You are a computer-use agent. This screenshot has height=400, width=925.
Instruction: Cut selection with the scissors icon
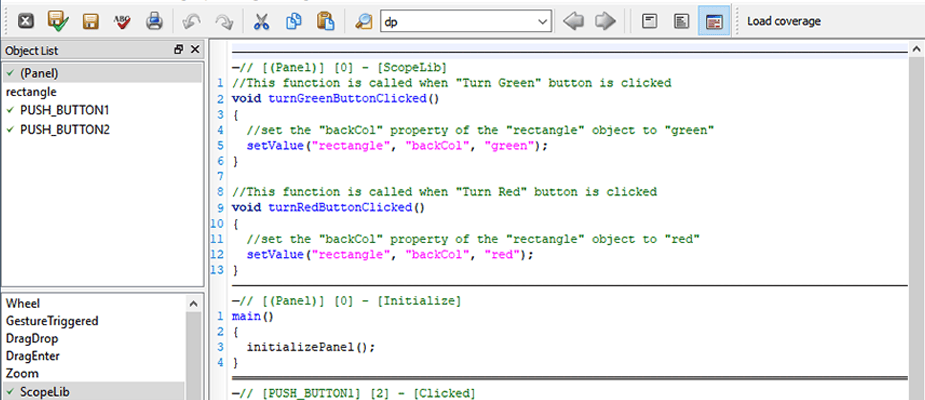pos(261,22)
